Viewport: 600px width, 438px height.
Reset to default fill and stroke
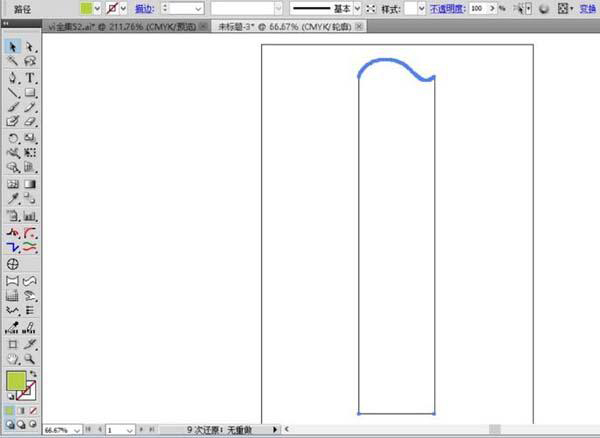[x=10, y=397]
